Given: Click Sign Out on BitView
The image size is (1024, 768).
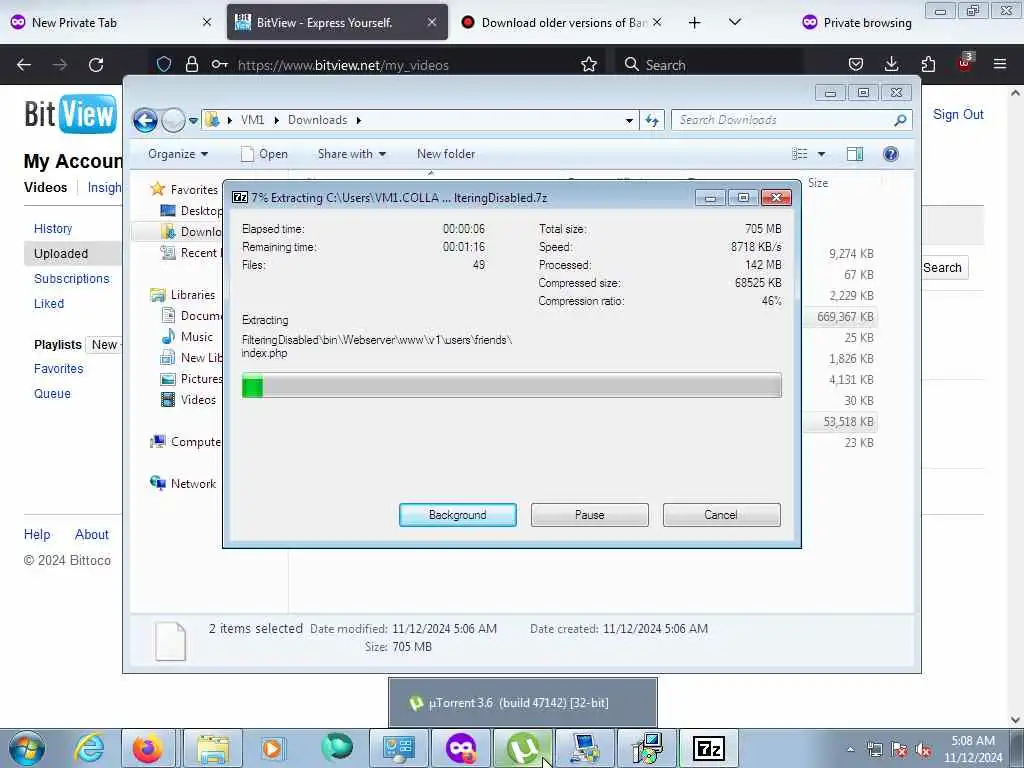Looking at the screenshot, I should [x=957, y=114].
